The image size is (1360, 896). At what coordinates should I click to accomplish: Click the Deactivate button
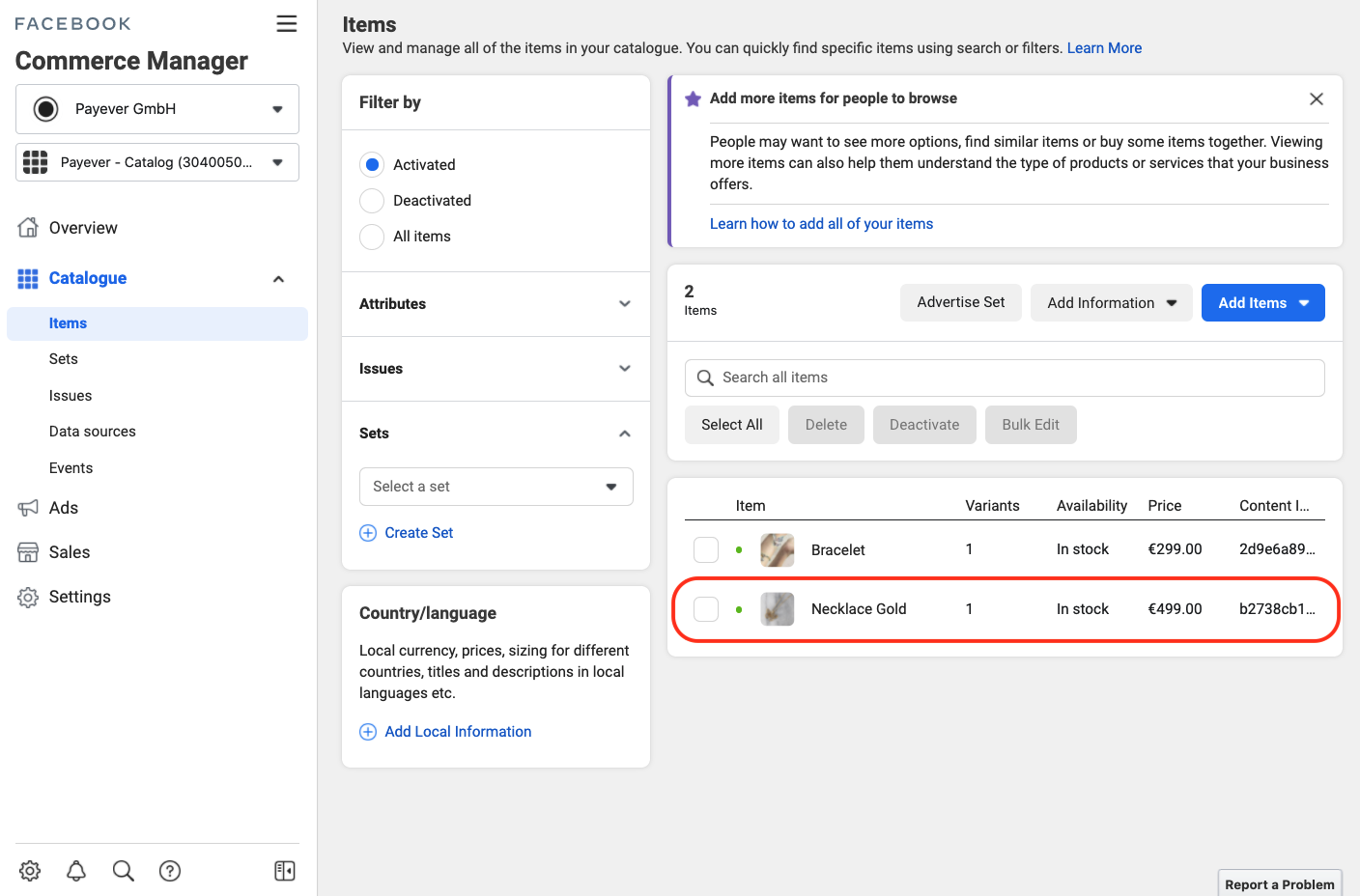tap(924, 425)
